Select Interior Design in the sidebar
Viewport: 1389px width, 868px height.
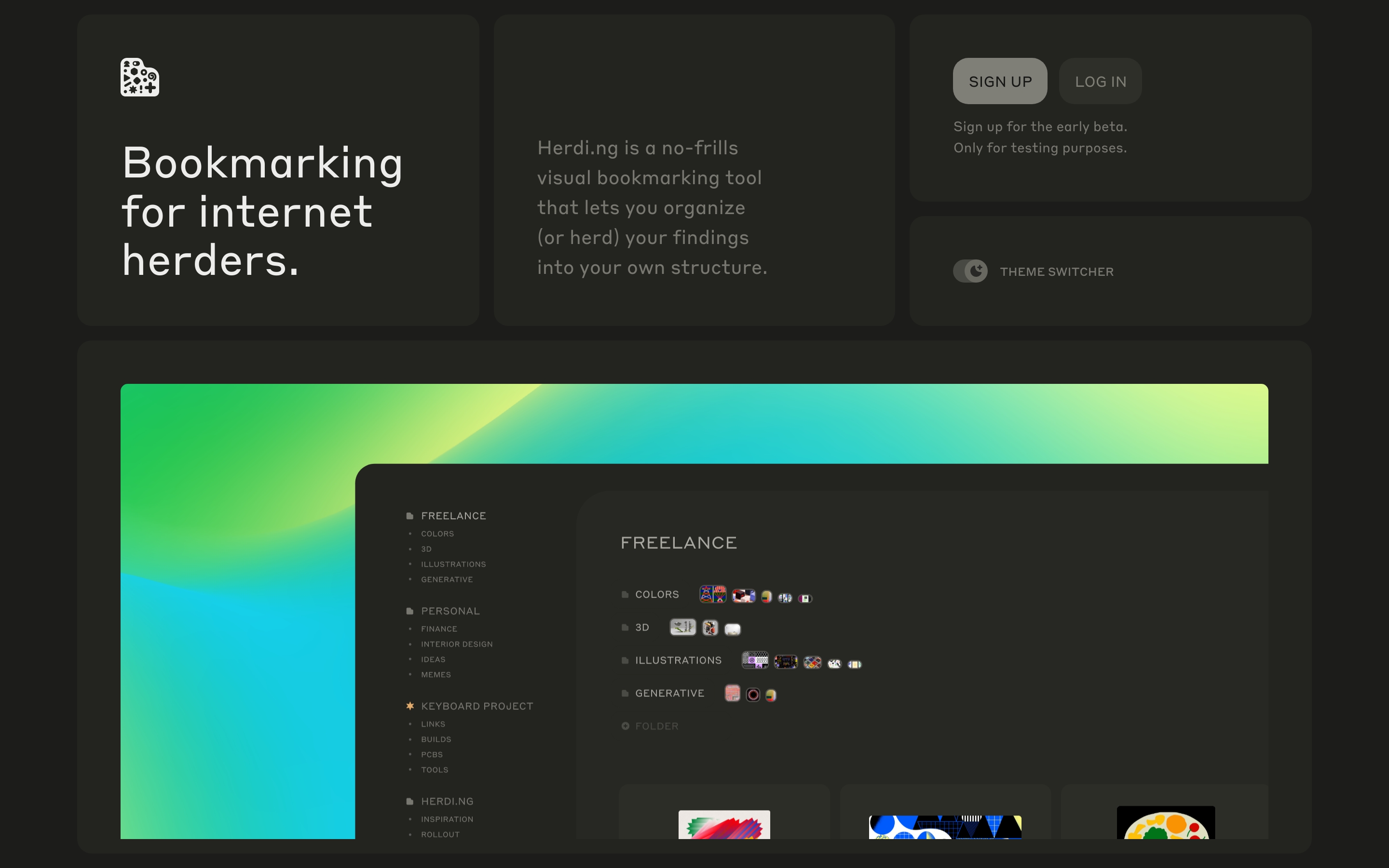click(x=456, y=644)
